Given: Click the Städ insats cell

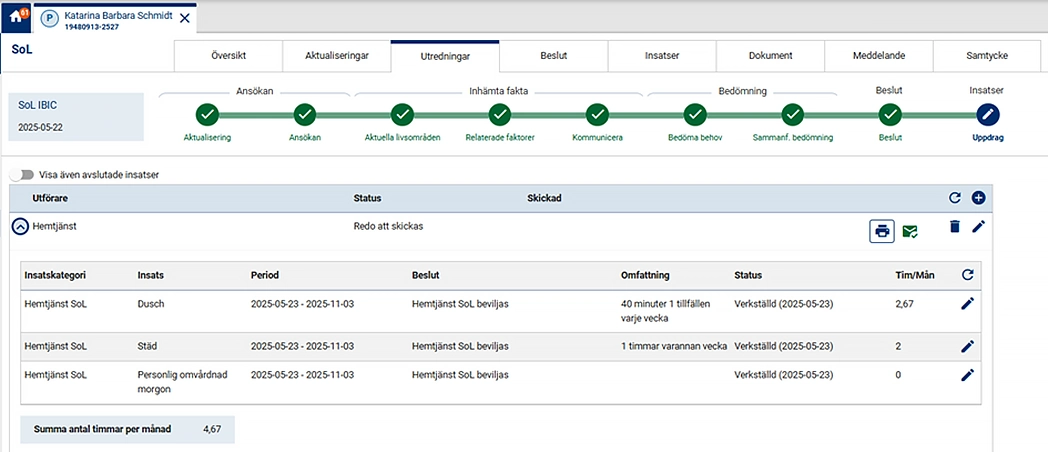Looking at the screenshot, I should pos(148,346).
